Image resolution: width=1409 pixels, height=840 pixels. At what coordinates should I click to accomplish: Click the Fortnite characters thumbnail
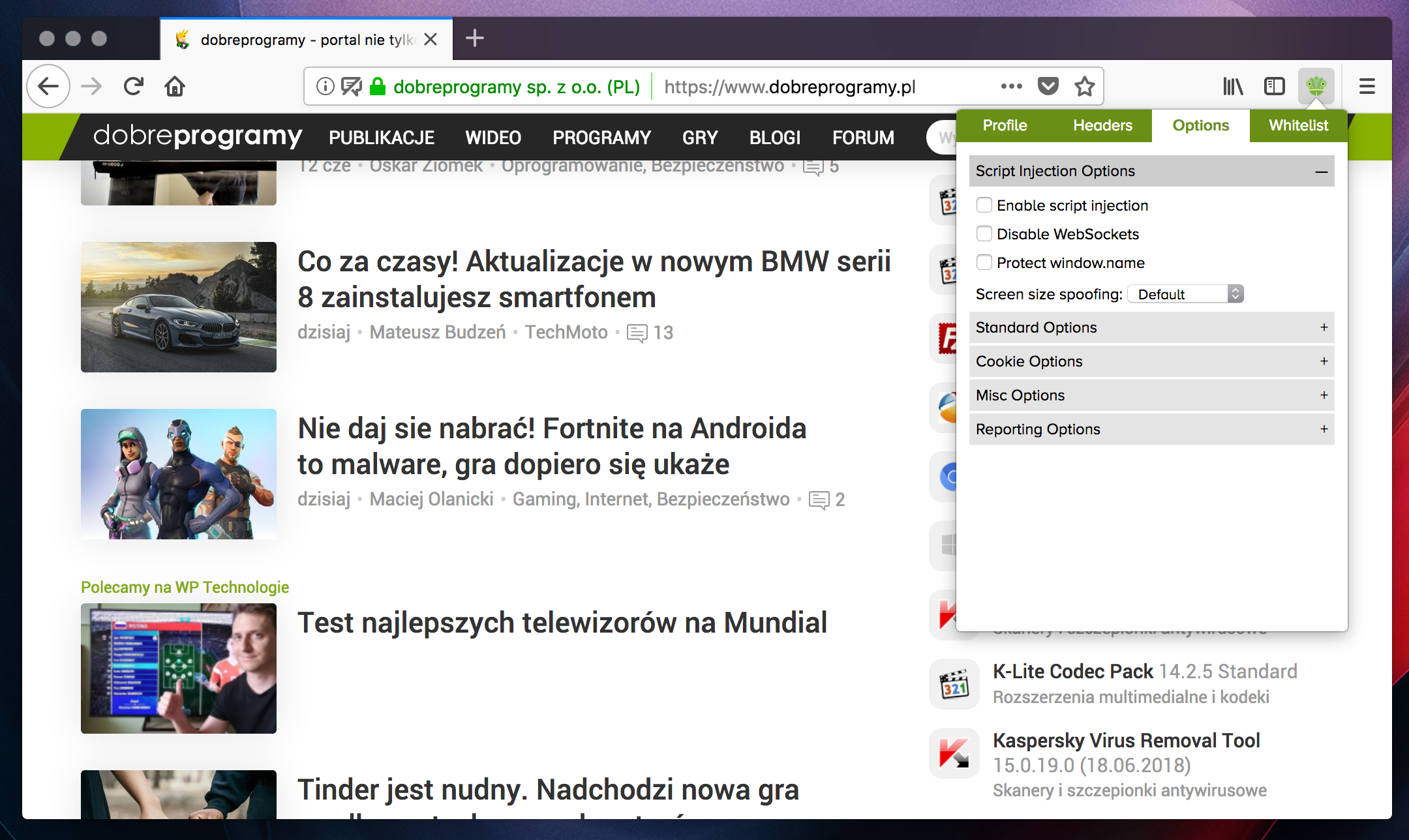click(x=179, y=474)
